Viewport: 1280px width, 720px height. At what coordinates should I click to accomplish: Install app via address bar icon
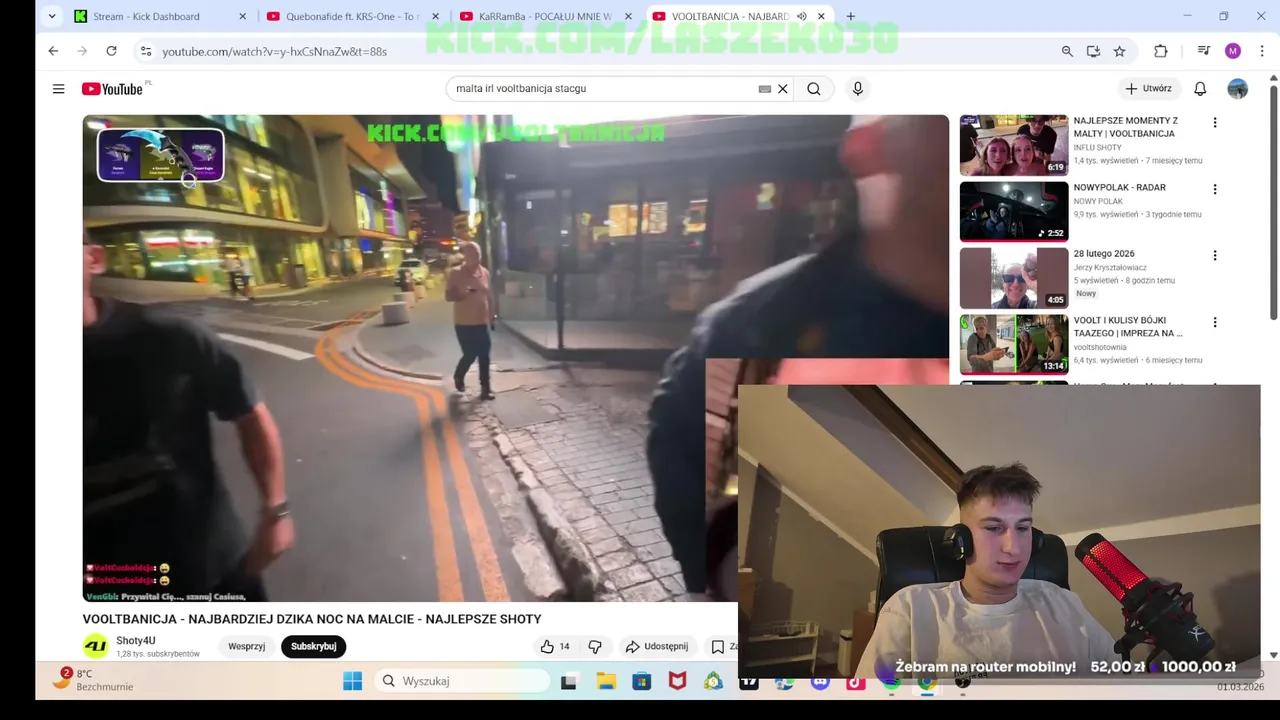tap(1093, 51)
